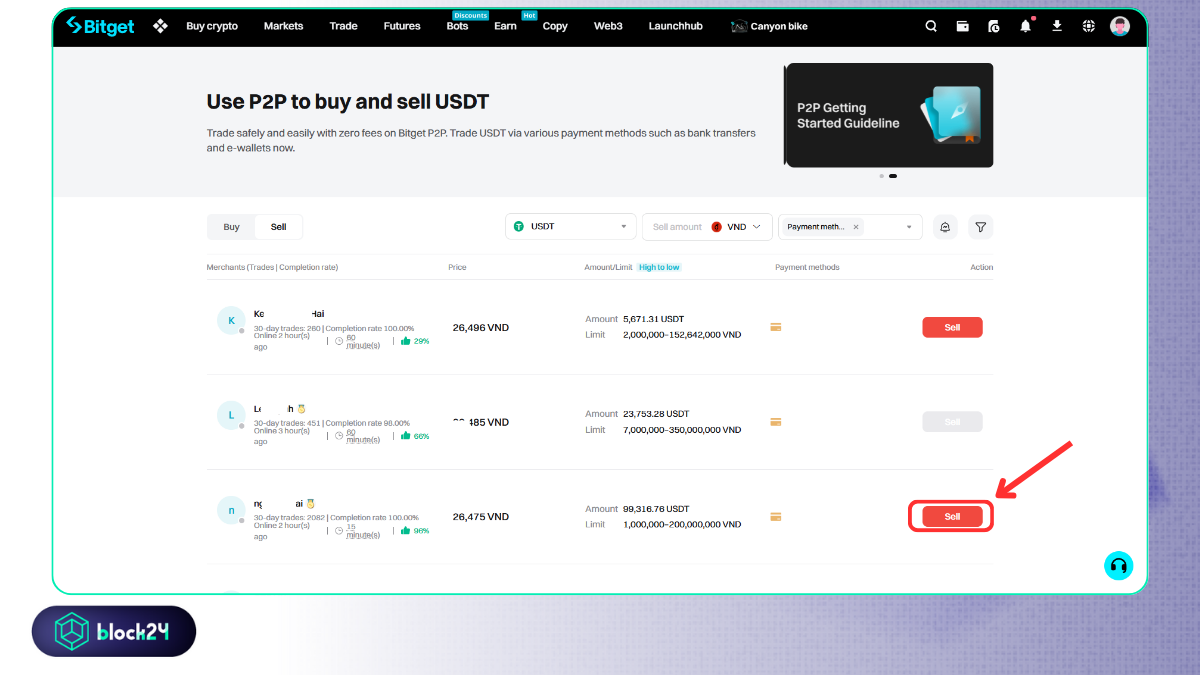Open the search magnifier icon
This screenshot has width=1200, height=675.
(x=931, y=27)
